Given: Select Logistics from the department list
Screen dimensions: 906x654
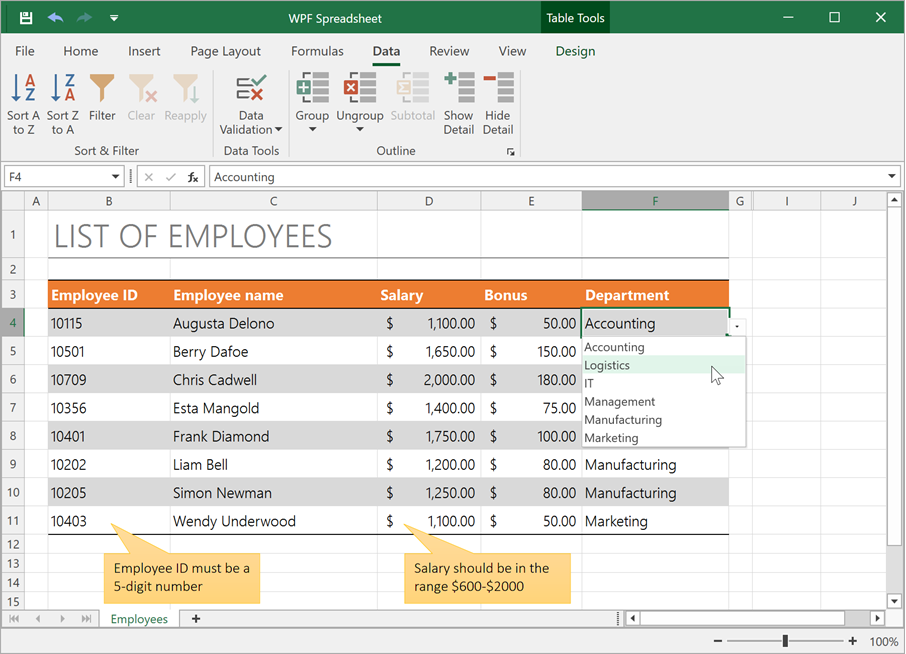Looking at the screenshot, I should (607, 365).
